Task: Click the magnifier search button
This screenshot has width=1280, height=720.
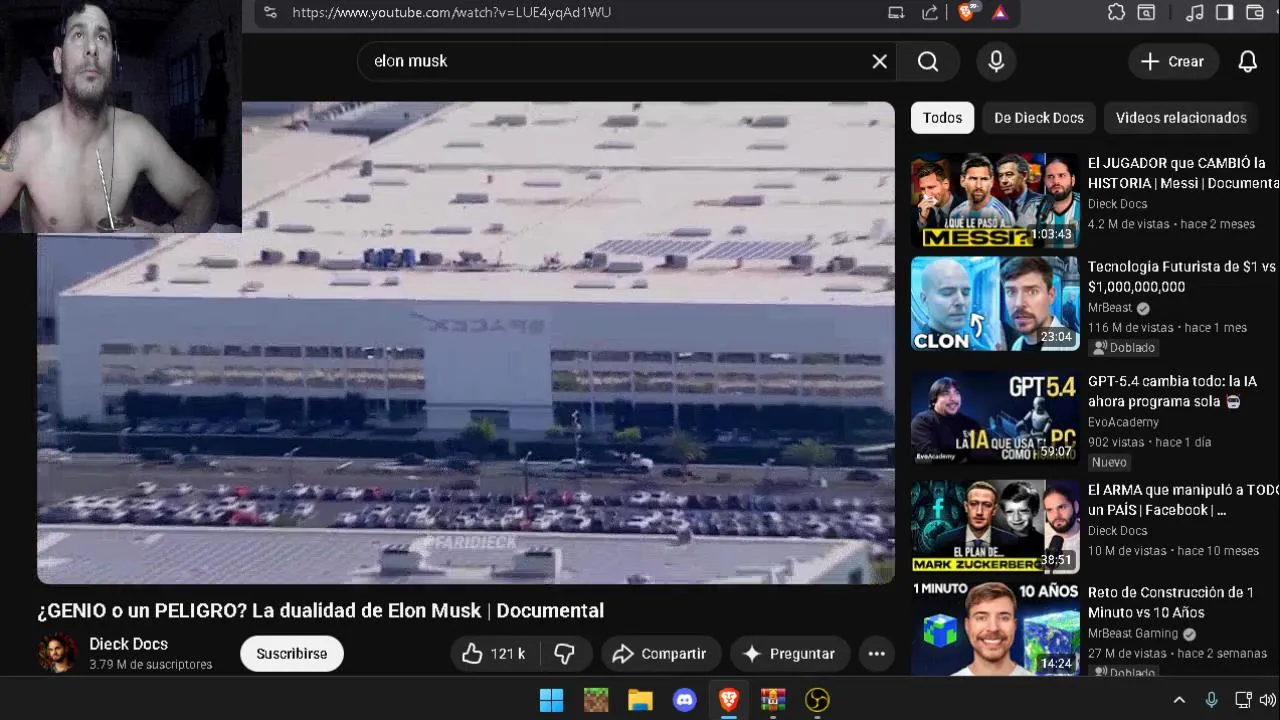Action: point(928,61)
